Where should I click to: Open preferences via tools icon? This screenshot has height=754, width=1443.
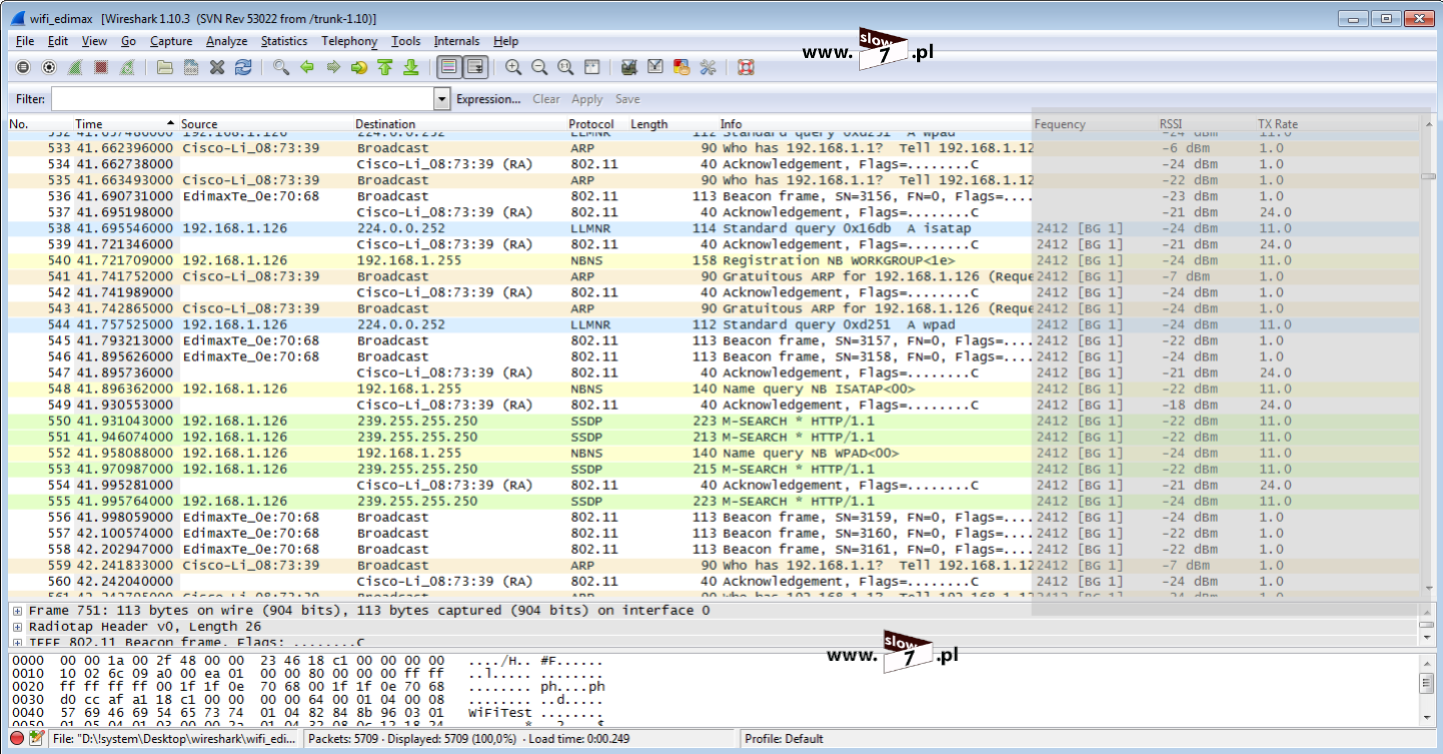(x=707, y=67)
